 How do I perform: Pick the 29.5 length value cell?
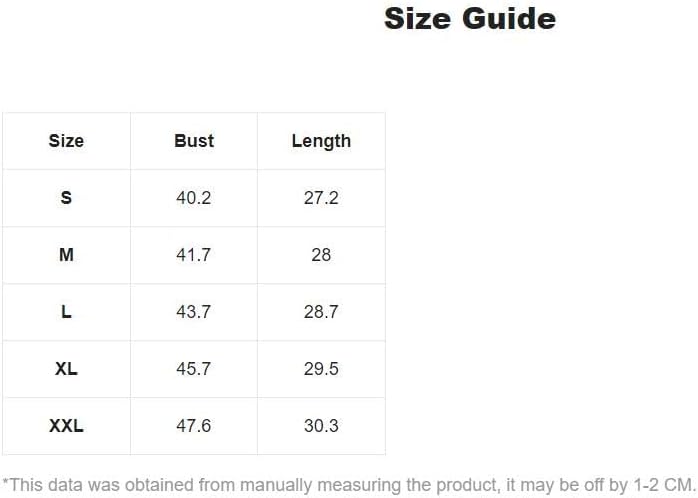coord(321,369)
